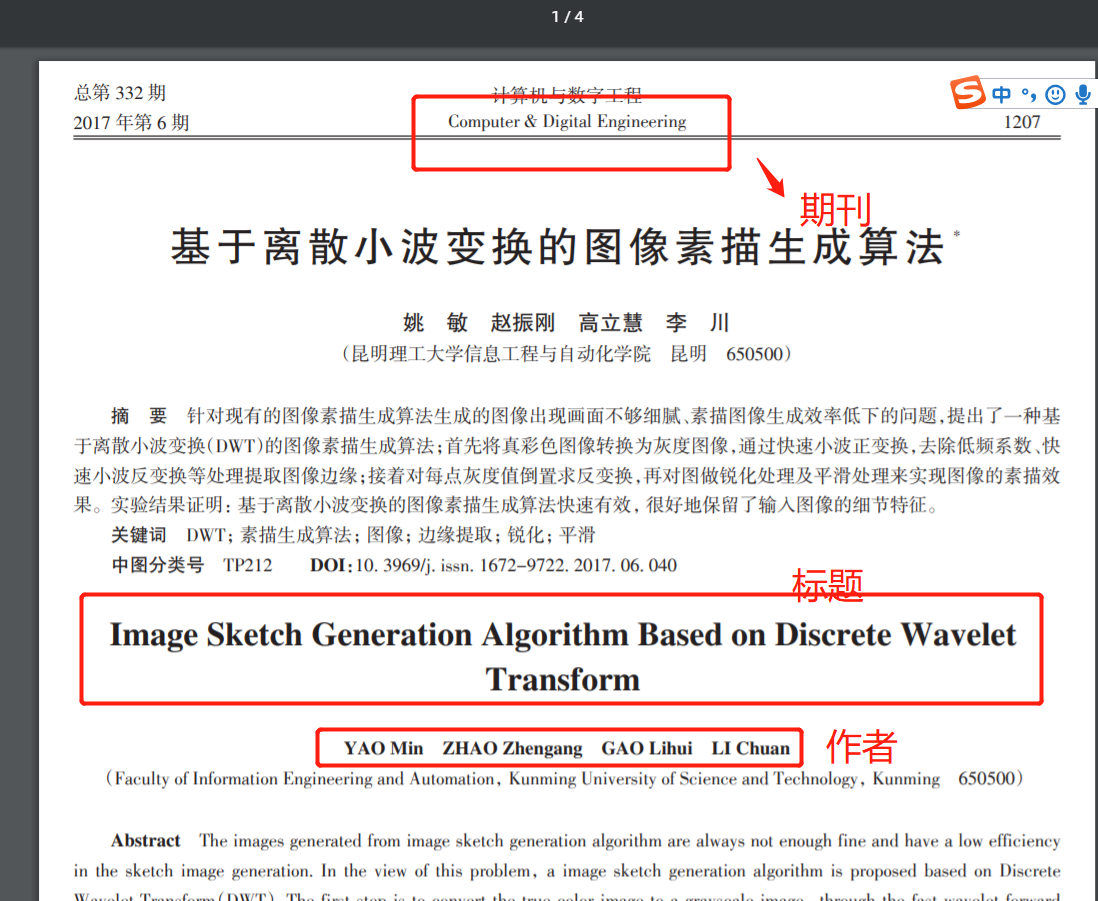The image size is (1098, 901).
Task: Click the Chinese author name 赵振刚
Action: point(522,323)
